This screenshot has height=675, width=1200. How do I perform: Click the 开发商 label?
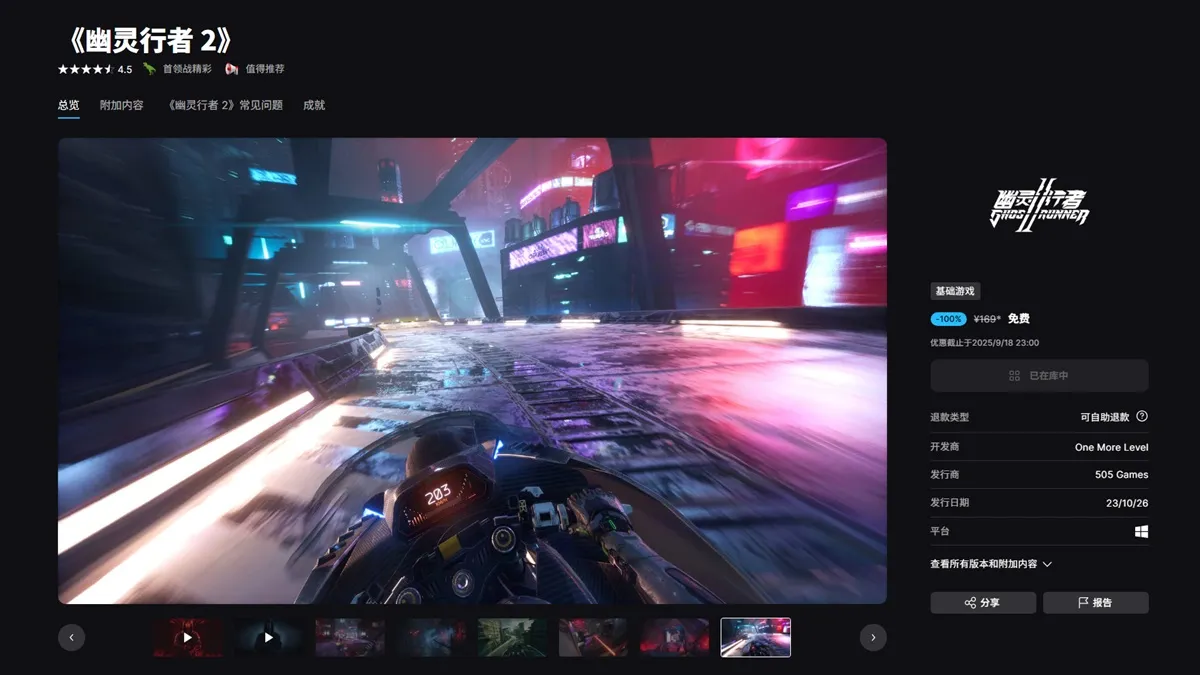[x=944, y=447]
